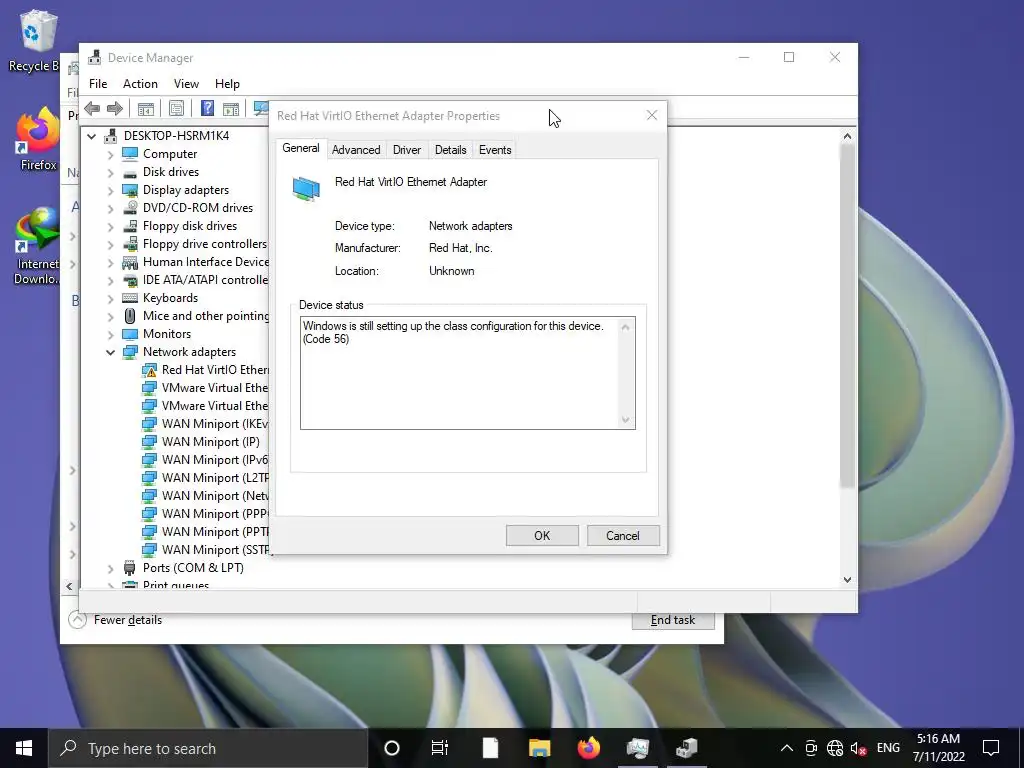Viewport: 1024px width, 768px height.
Task: Expand the Monitors category
Action: coord(110,334)
